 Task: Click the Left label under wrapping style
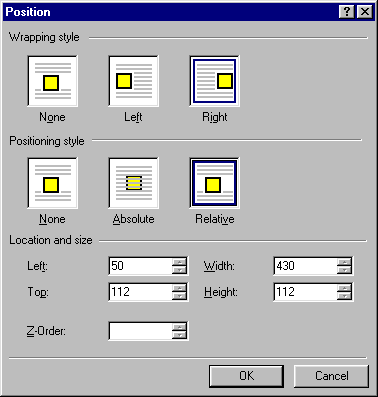point(133,117)
